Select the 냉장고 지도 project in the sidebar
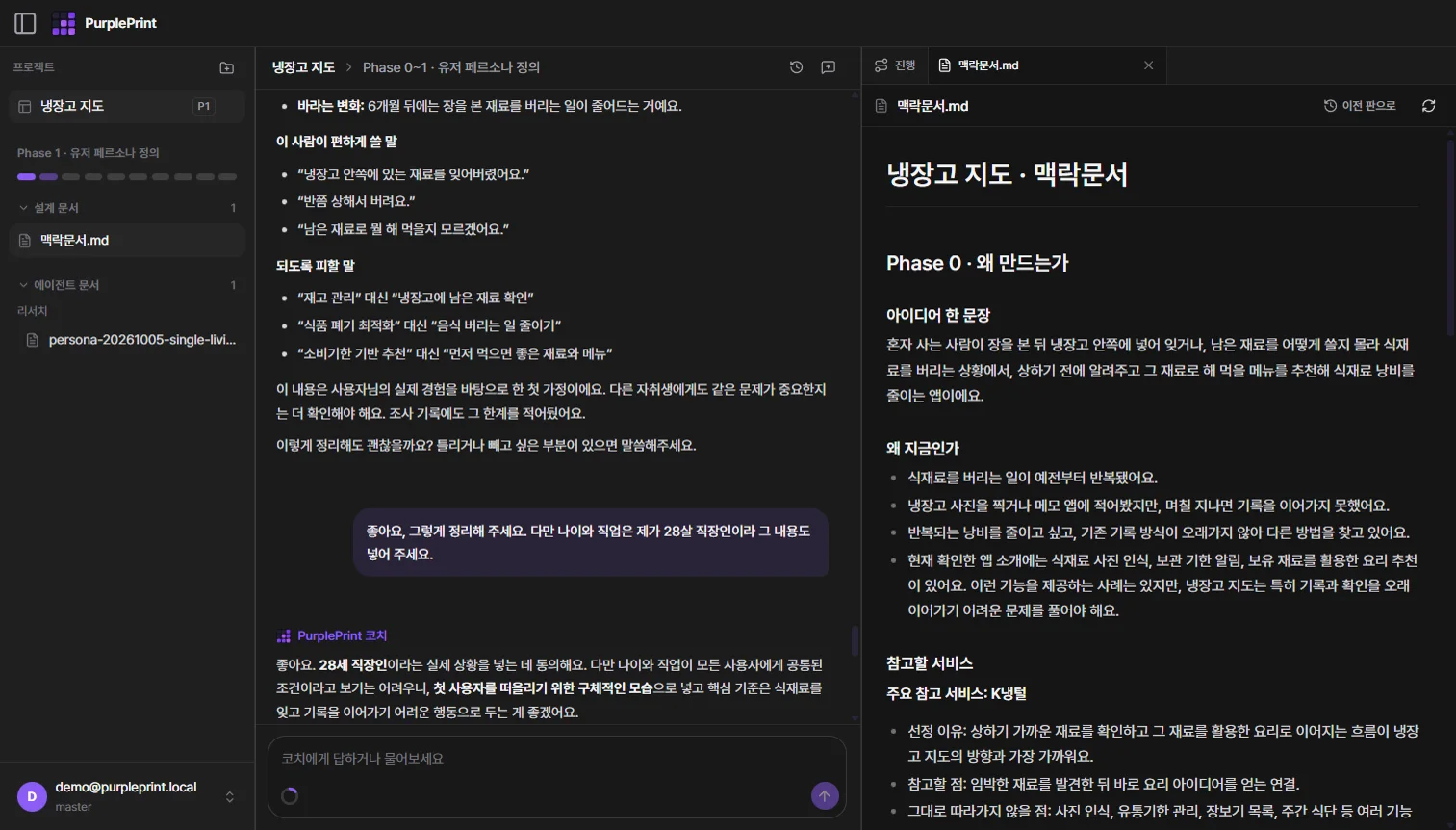 click(127, 106)
